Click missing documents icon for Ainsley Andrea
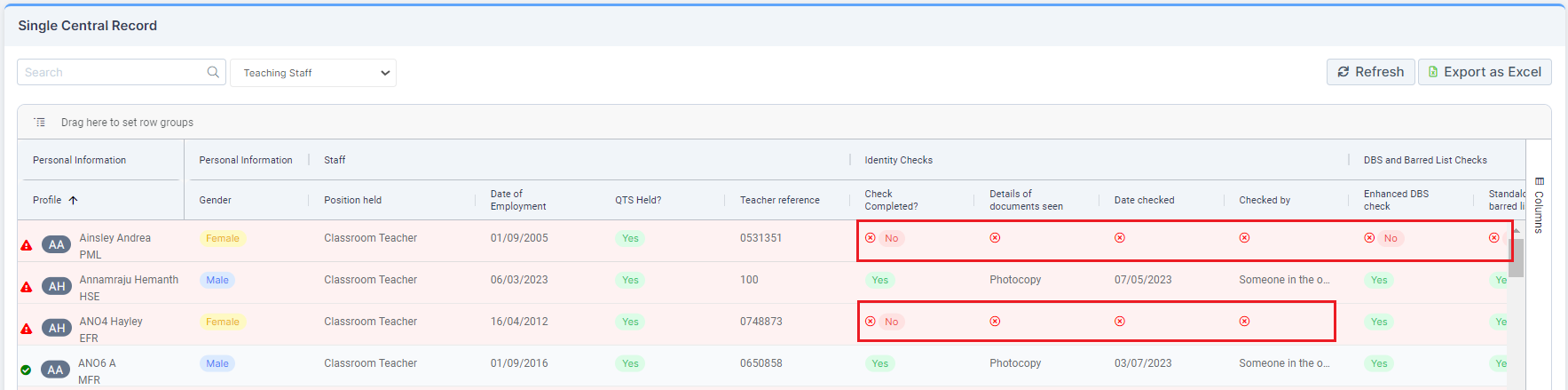 click(995, 238)
